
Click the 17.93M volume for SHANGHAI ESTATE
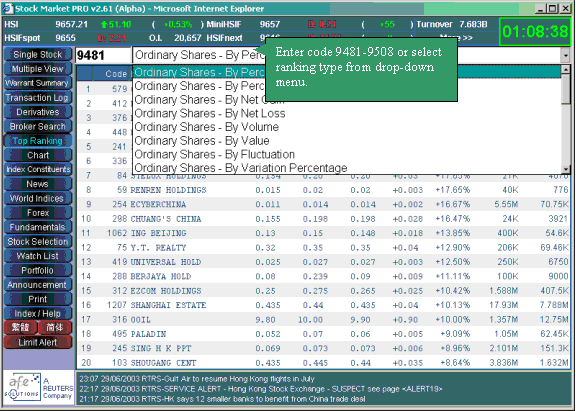click(504, 305)
